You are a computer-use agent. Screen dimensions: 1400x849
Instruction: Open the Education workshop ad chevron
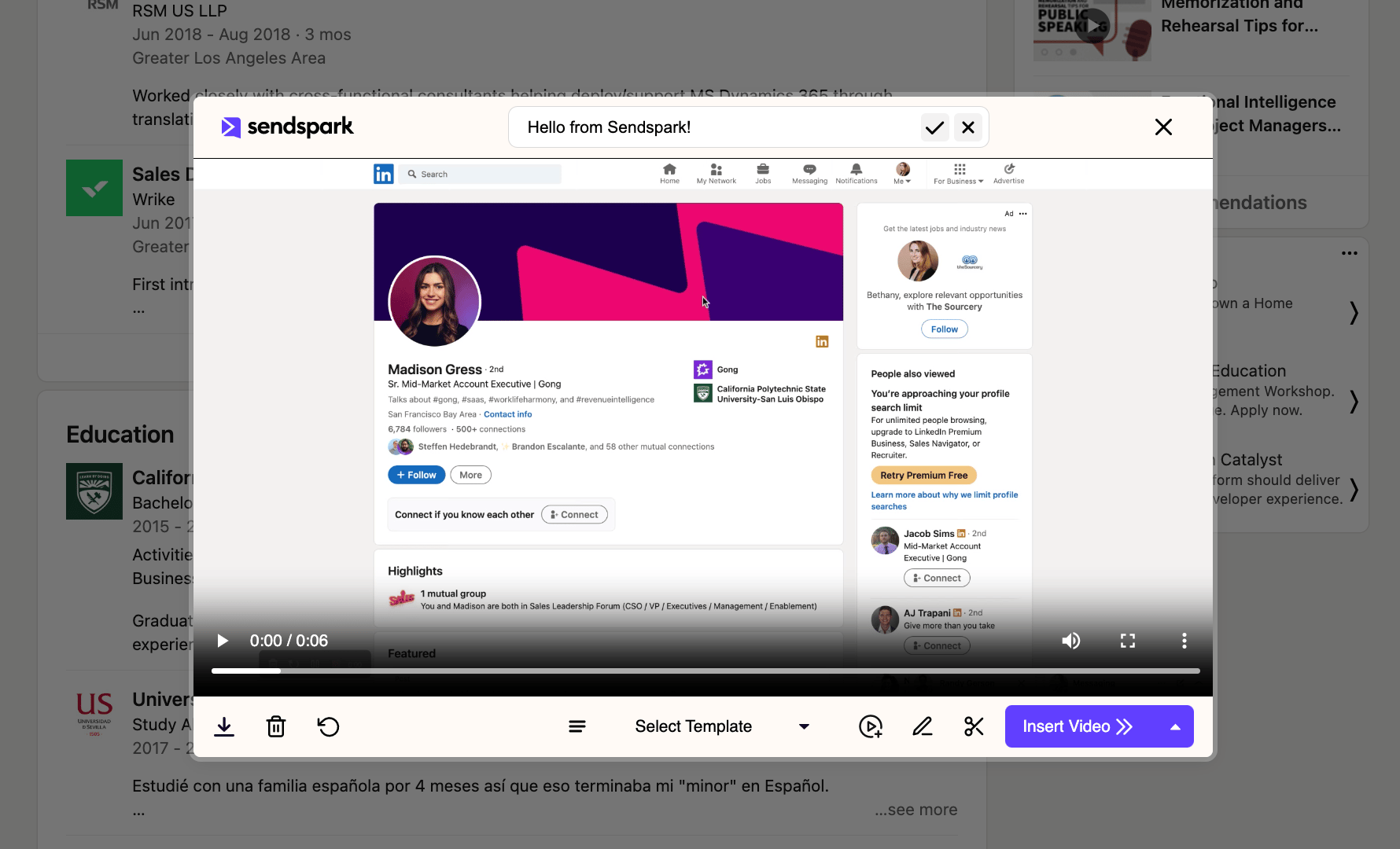tap(1354, 402)
